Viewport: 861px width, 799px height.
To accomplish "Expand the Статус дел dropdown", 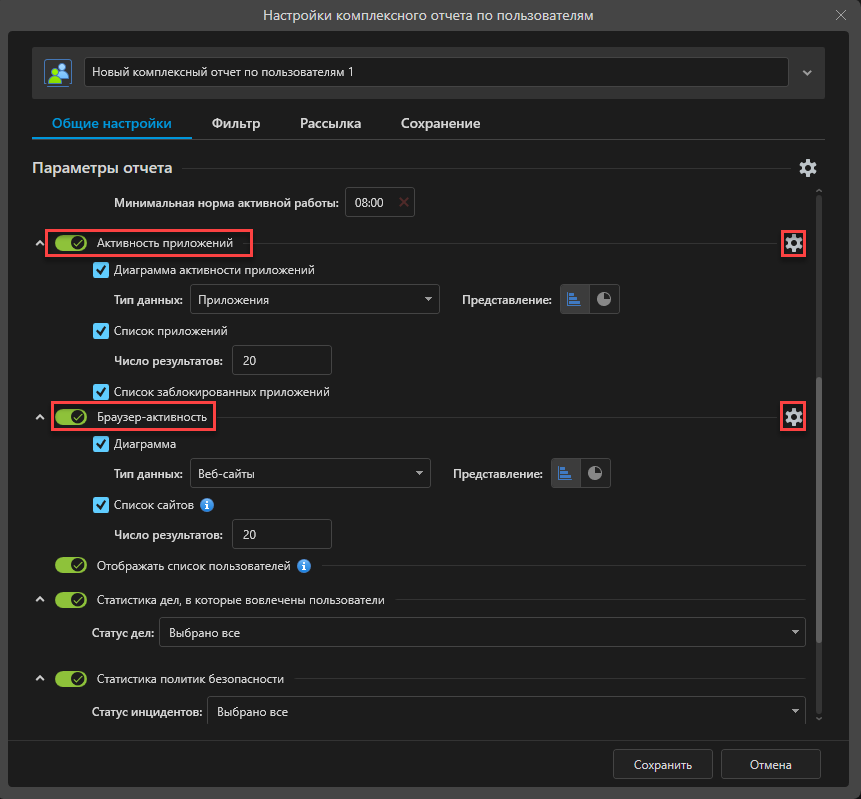I will (x=482, y=633).
